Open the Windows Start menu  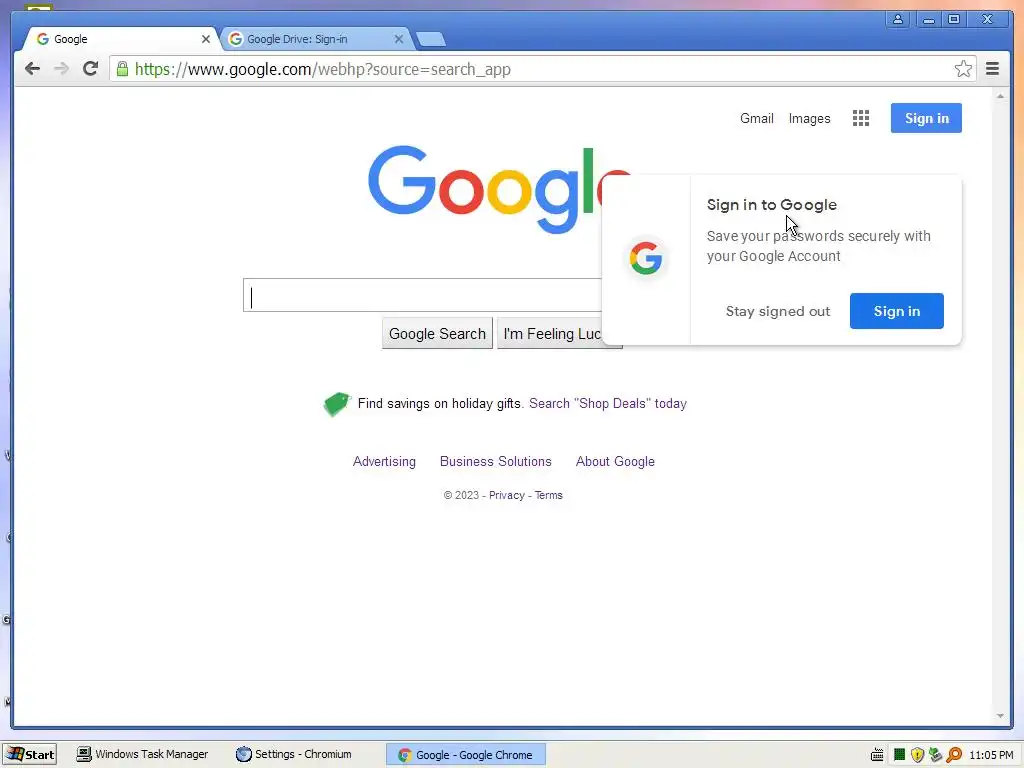click(x=30, y=754)
